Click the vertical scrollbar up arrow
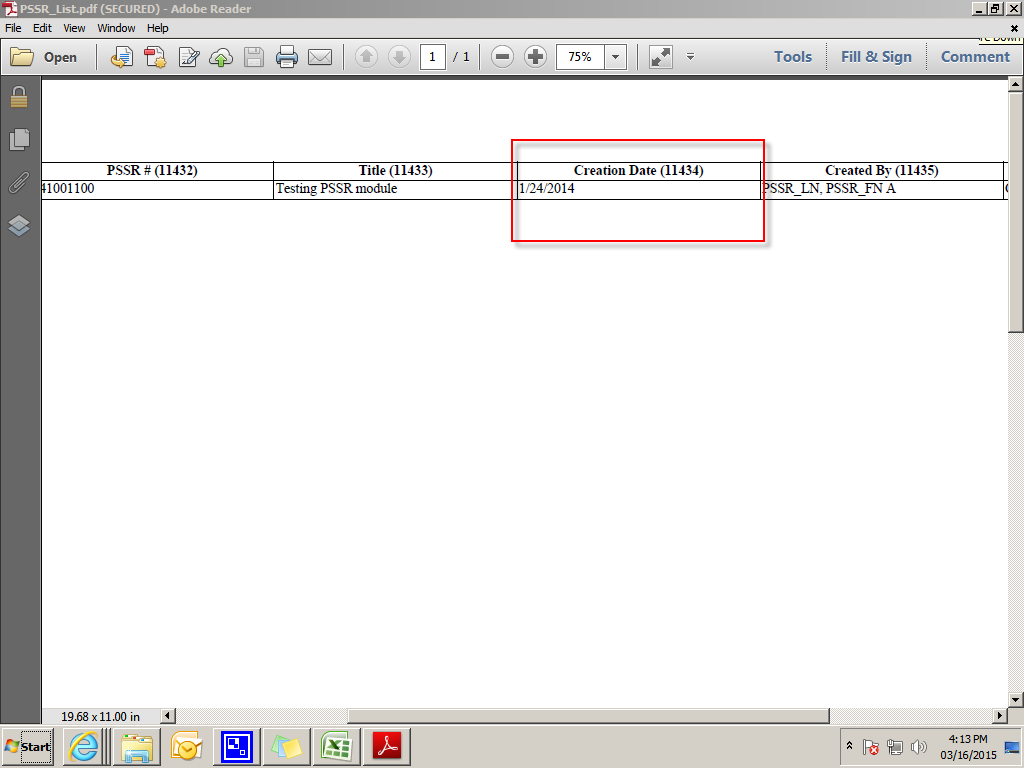This screenshot has width=1024, height=768. coord(1015,84)
